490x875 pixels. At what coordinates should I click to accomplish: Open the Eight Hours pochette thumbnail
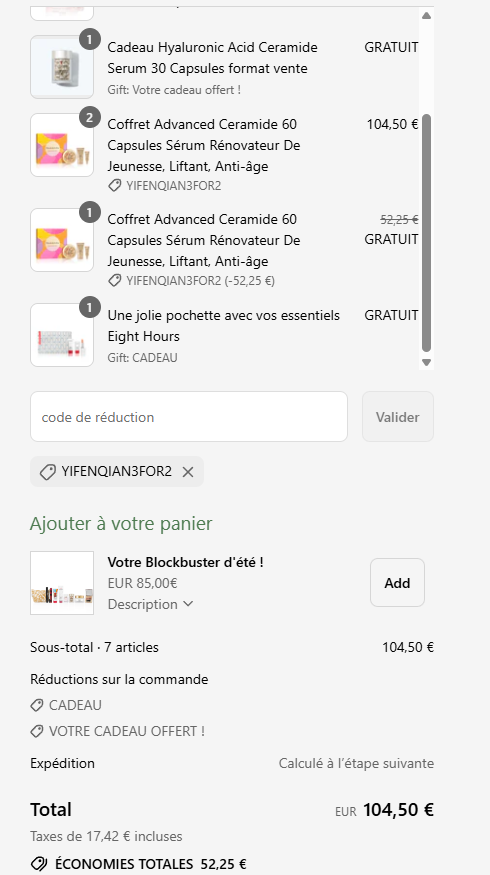[x=62, y=335]
